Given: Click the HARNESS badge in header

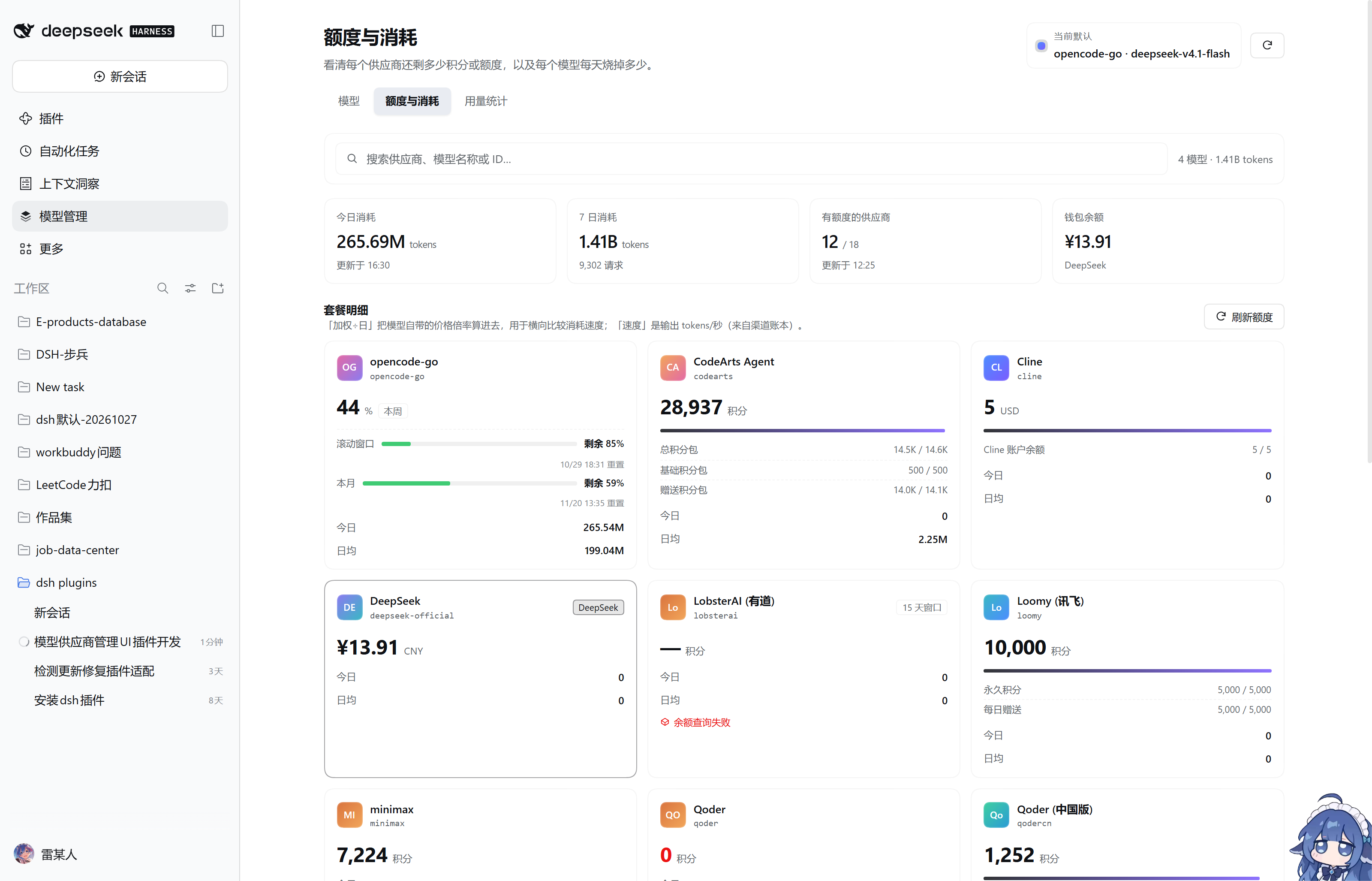Looking at the screenshot, I should click(152, 31).
